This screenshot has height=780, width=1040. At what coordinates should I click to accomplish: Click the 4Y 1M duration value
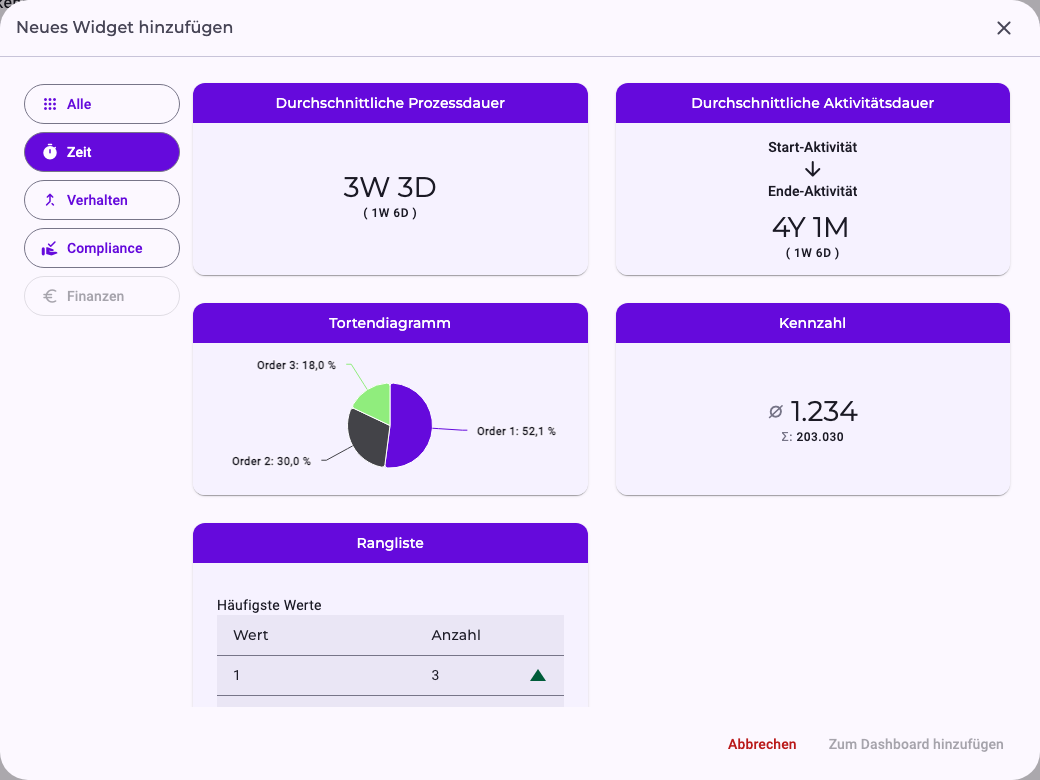pyautogui.click(x=811, y=228)
